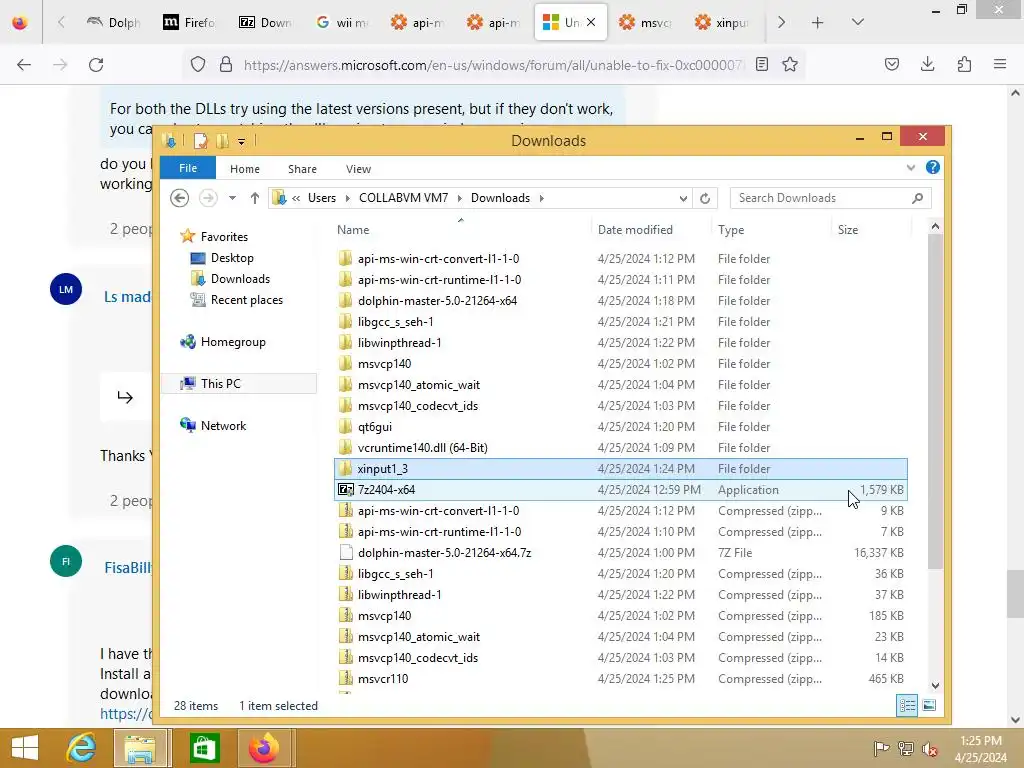Show site security padlock info
Screen dimensions: 1024x768
226,65
